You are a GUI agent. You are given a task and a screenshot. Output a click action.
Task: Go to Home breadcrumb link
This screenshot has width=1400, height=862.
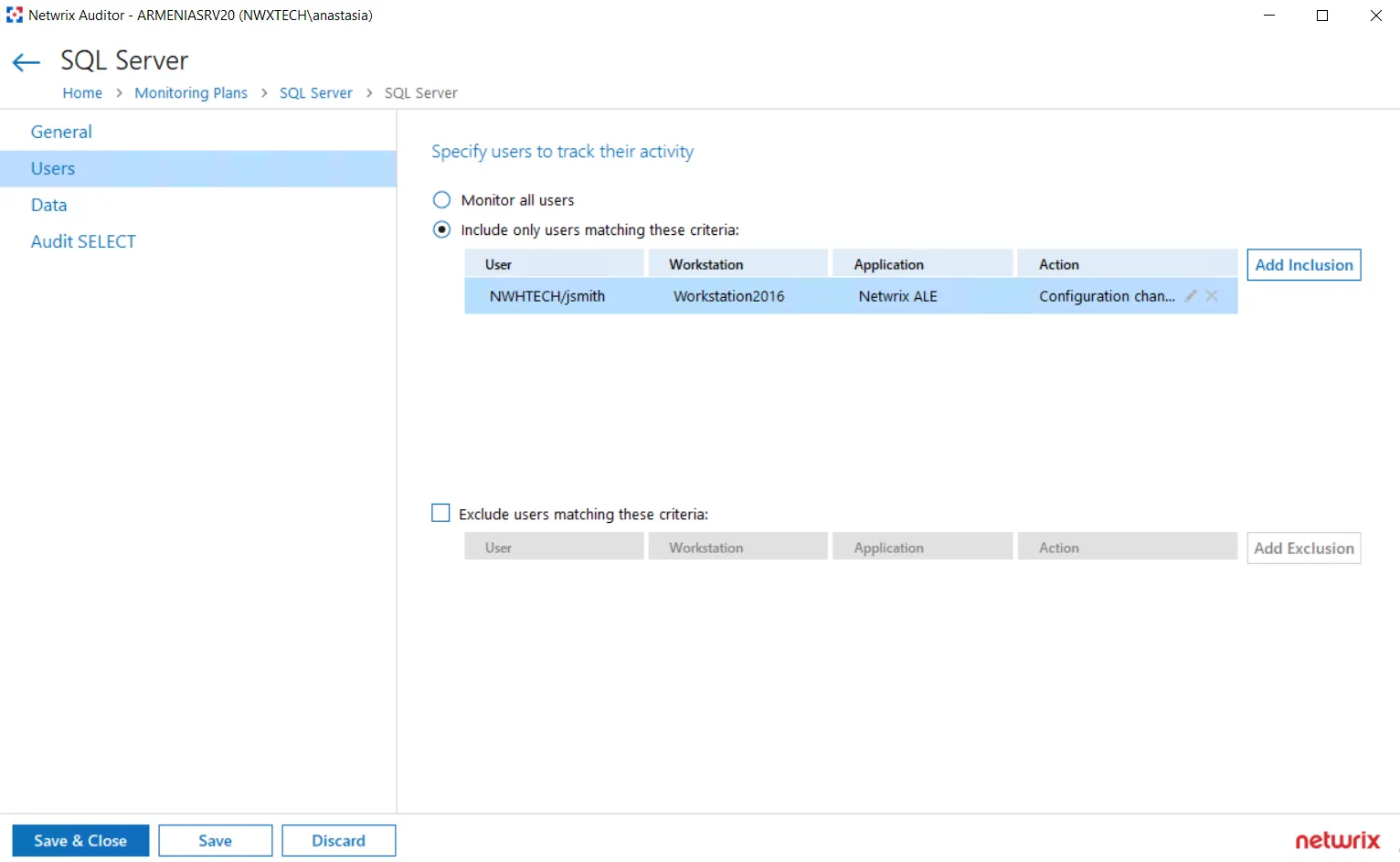[x=82, y=93]
